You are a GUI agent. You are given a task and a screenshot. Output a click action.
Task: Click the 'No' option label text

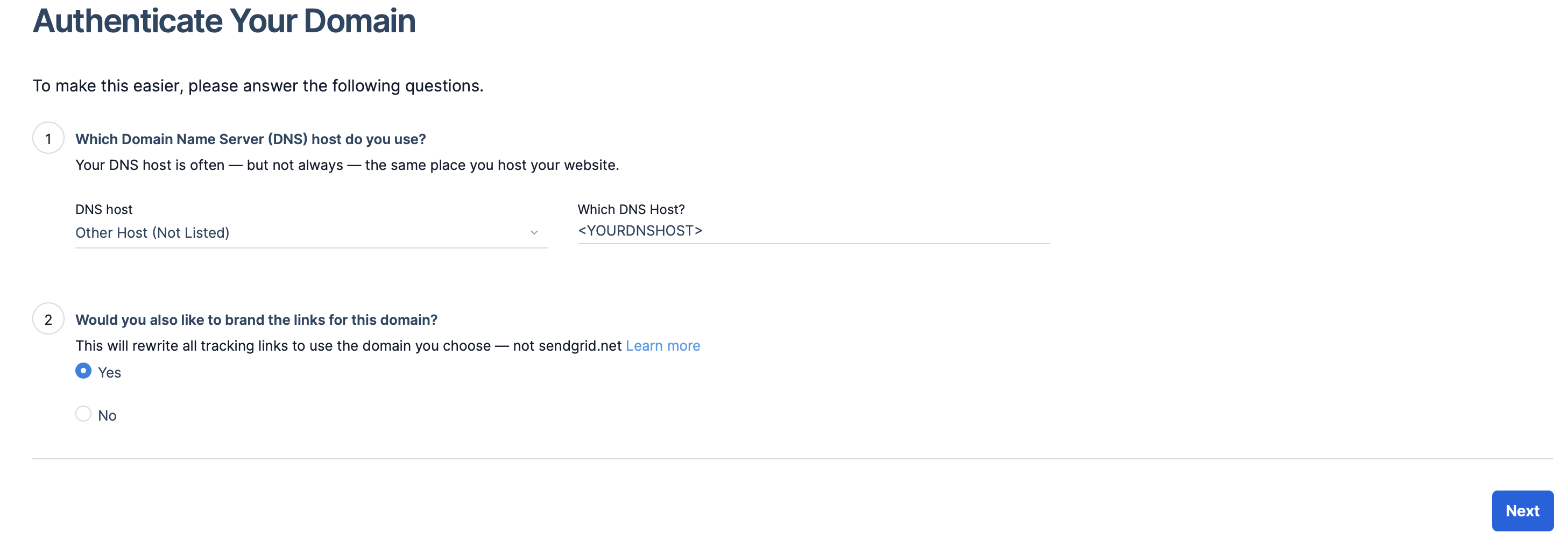107,416
